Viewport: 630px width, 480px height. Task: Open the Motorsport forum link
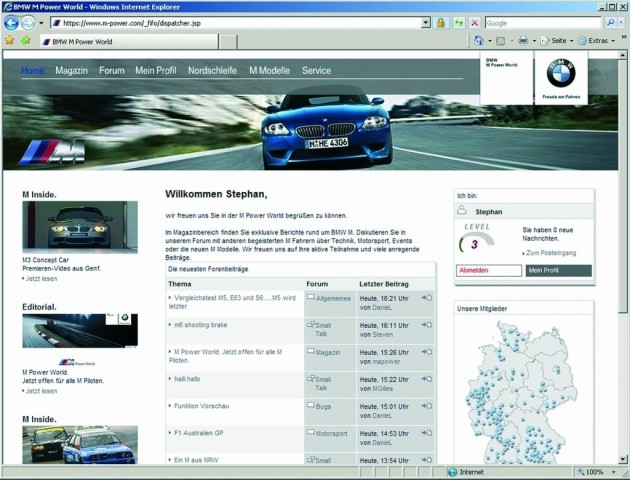click(331, 433)
